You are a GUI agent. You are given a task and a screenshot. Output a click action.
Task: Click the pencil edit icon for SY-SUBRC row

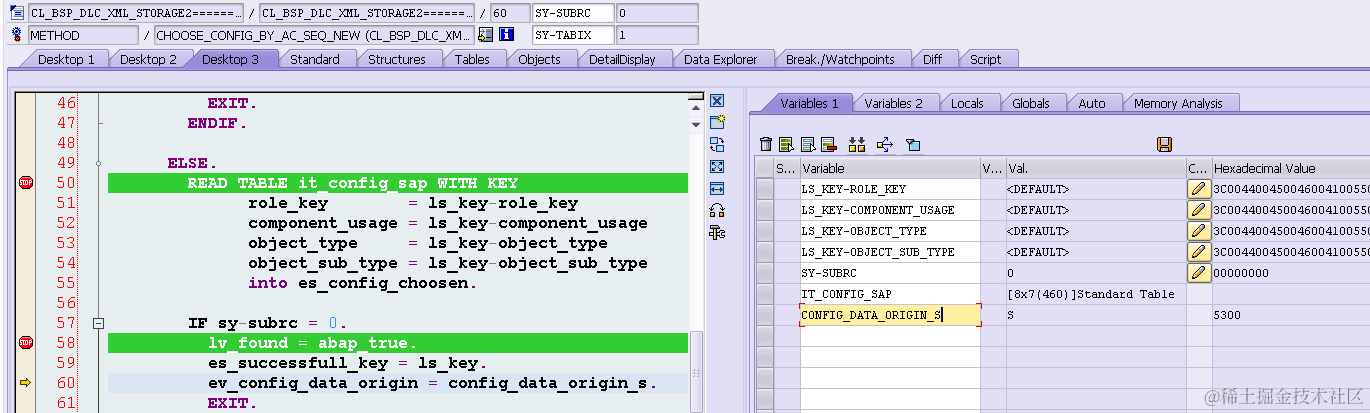pos(1198,273)
